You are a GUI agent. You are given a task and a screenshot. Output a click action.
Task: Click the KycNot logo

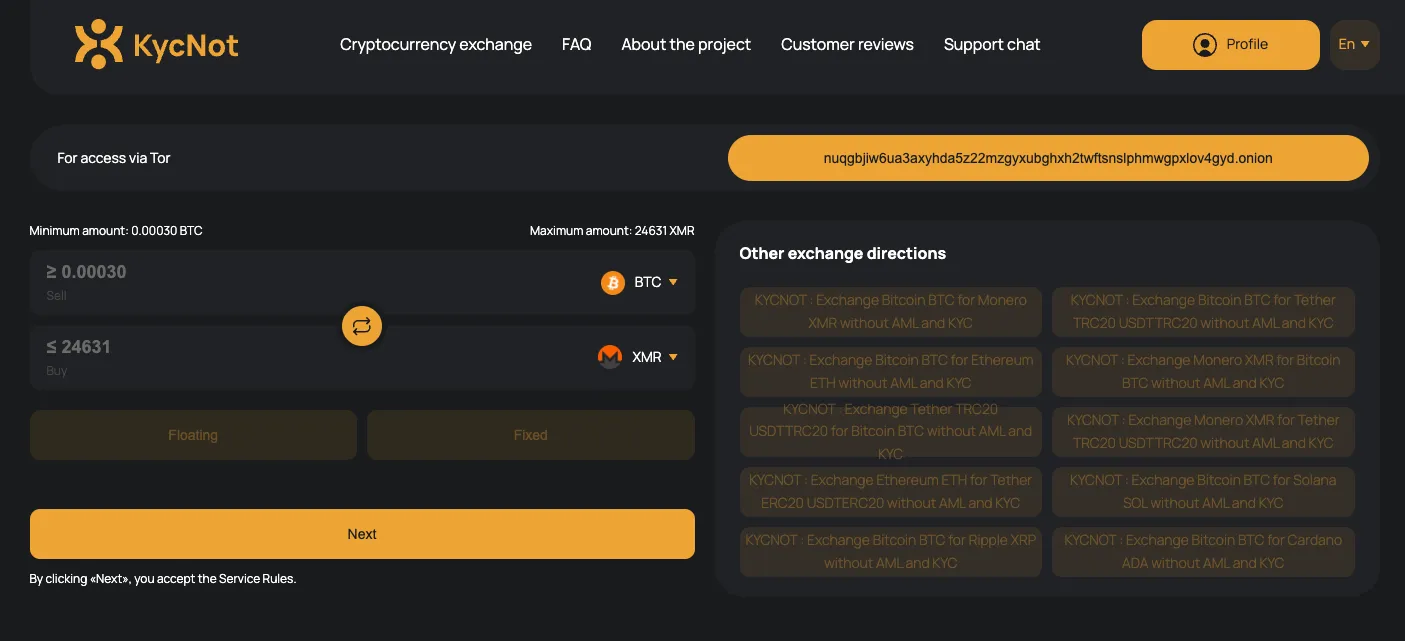click(157, 44)
